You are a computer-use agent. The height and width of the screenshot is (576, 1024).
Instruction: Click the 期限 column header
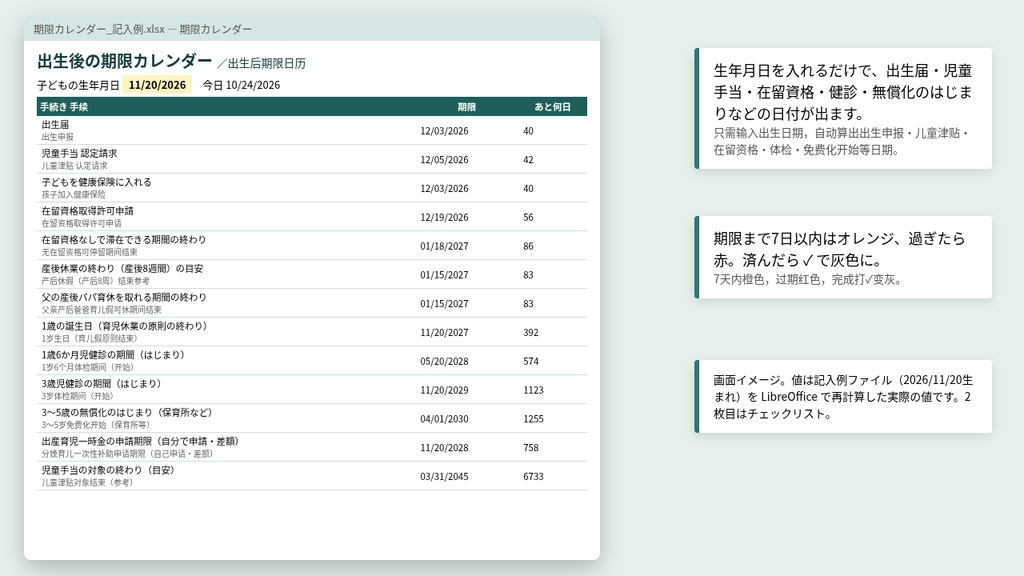tap(466, 106)
